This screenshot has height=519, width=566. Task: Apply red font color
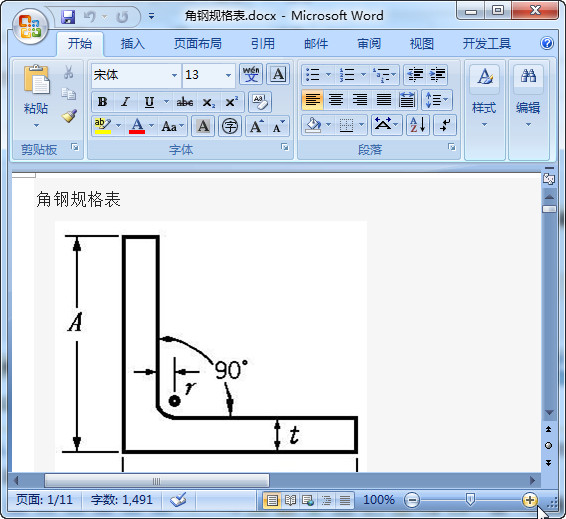(x=137, y=126)
